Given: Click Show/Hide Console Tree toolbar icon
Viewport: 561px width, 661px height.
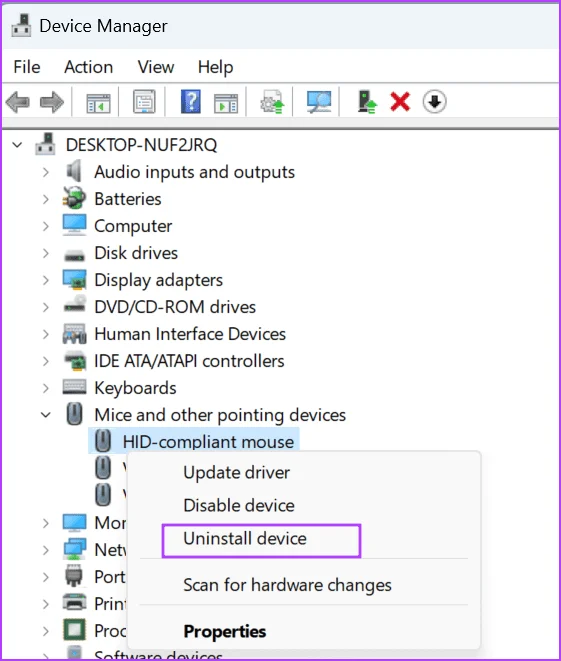Looking at the screenshot, I should click(x=98, y=102).
